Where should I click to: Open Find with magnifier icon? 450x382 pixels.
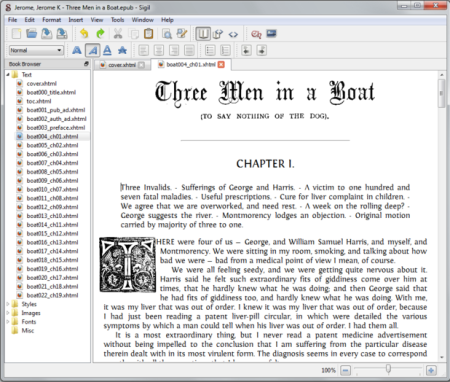tap(167, 34)
